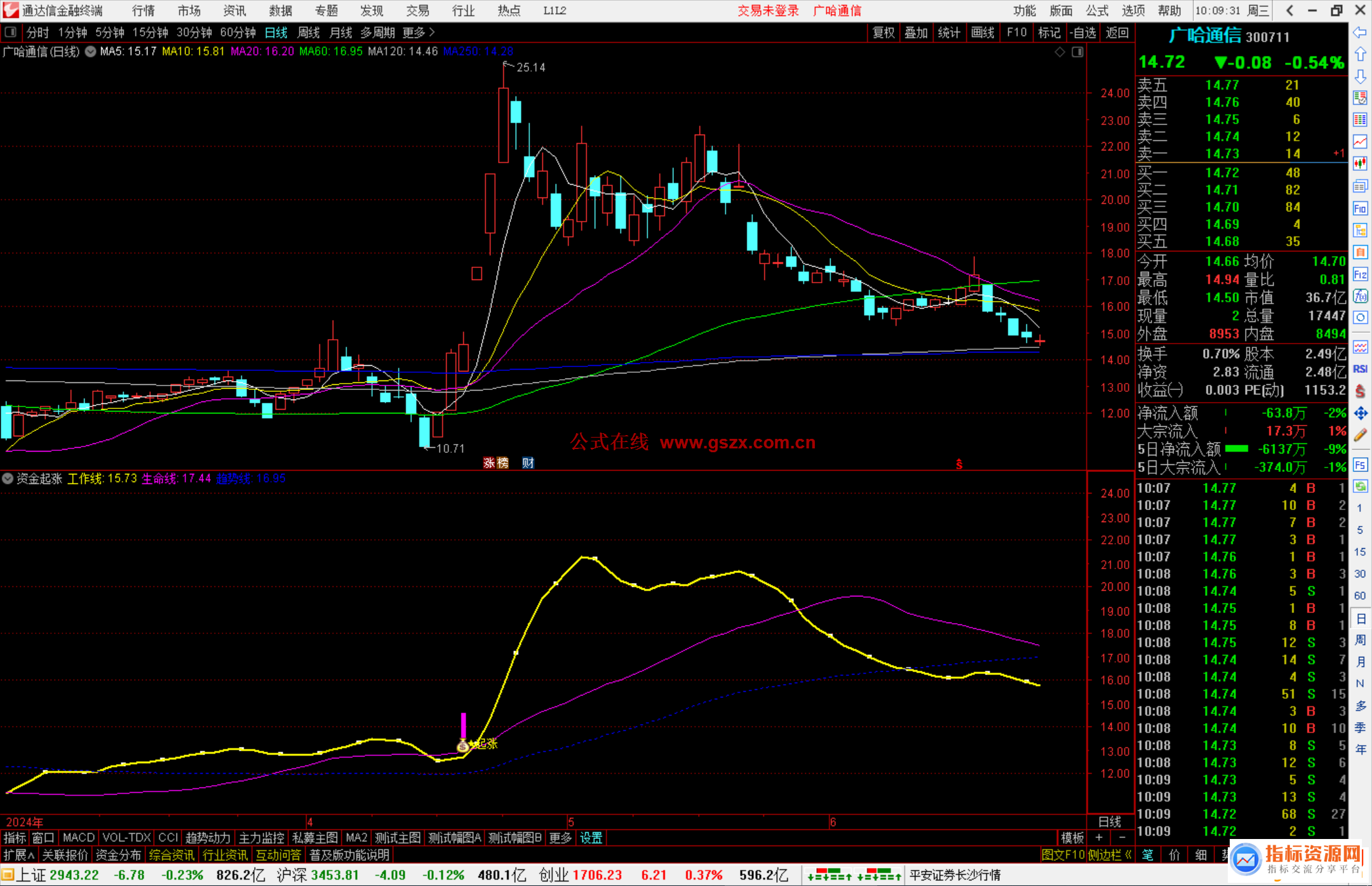Open the f(x) formula icon in sidebar
The image size is (1372, 886).
pyautogui.click(x=1360, y=296)
